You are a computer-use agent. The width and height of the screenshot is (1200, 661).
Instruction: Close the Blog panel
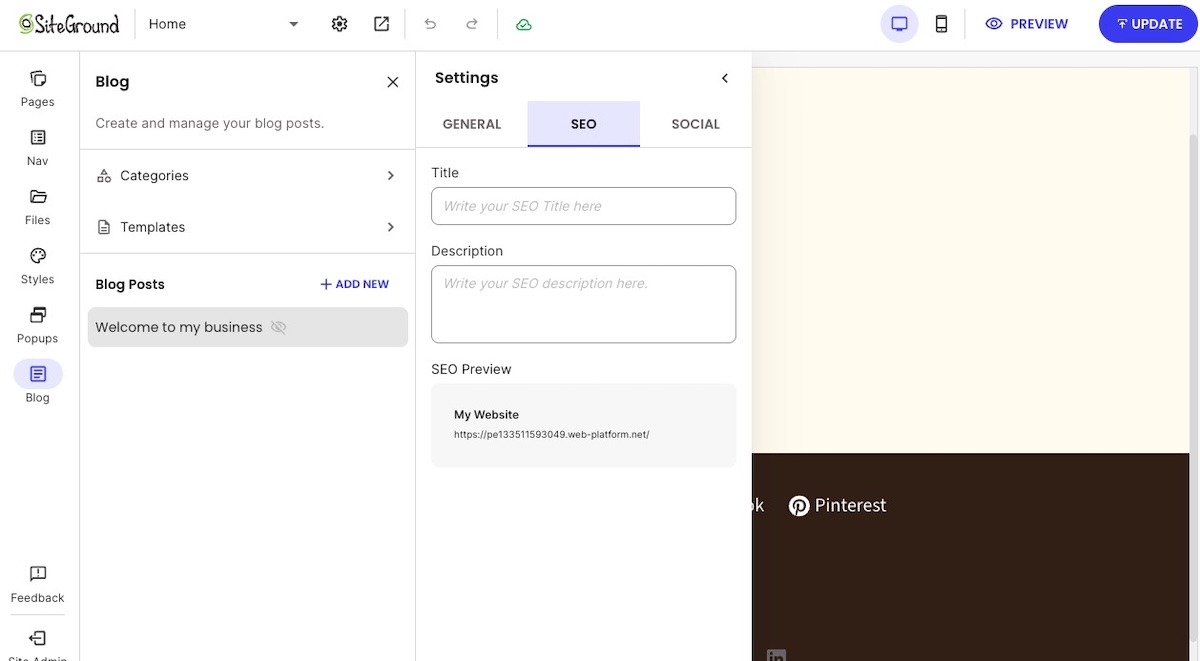[393, 82]
